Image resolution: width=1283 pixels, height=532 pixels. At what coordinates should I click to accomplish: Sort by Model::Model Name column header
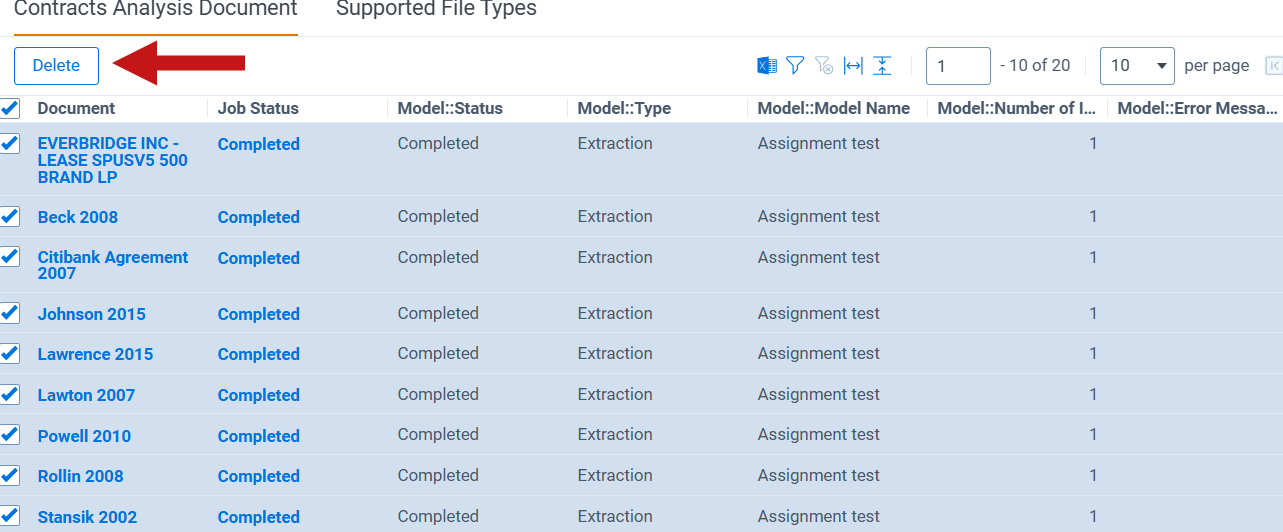[x=834, y=108]
